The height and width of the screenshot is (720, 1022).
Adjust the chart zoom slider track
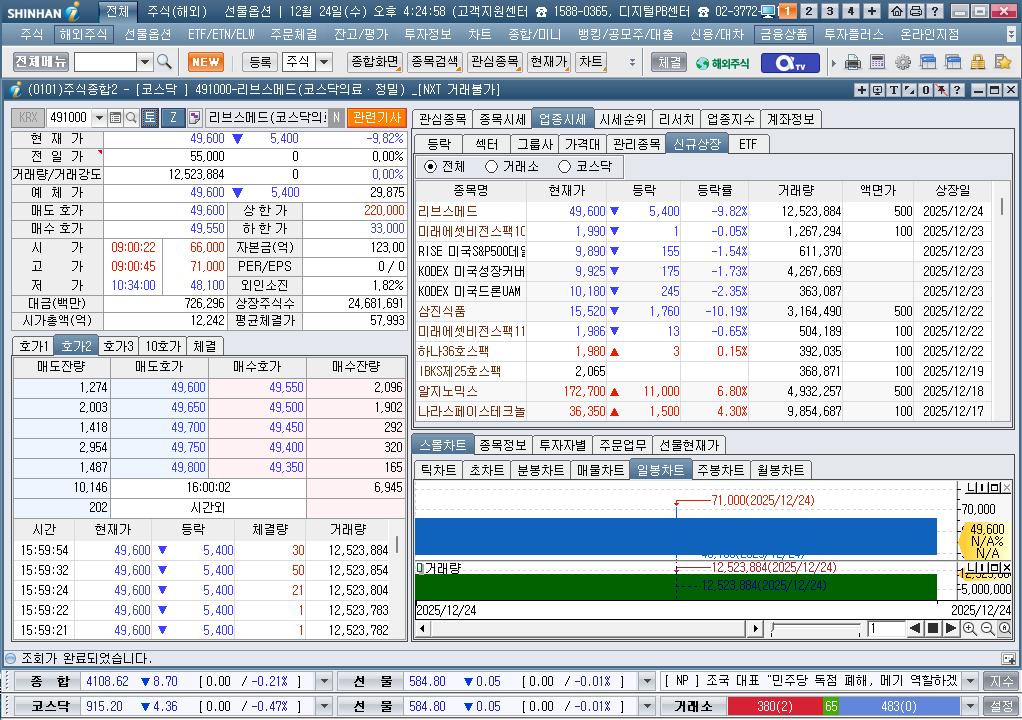[x=815, y=629]
